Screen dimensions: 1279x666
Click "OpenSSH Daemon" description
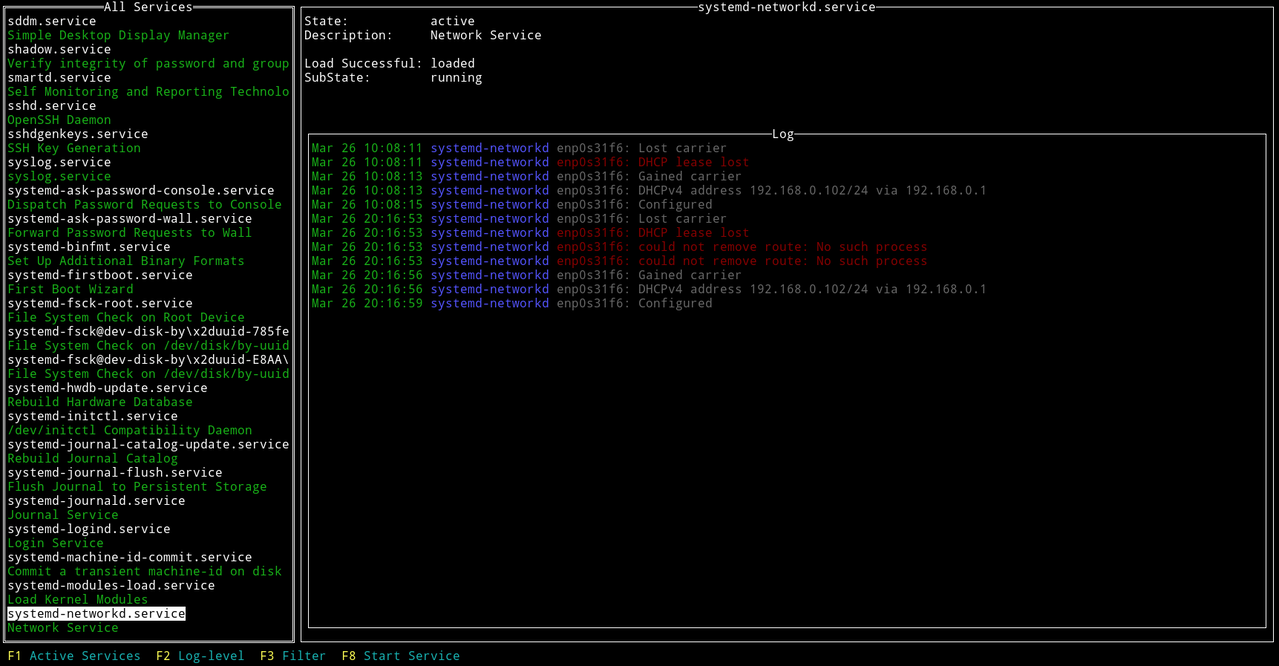click(x=59, y=119)
